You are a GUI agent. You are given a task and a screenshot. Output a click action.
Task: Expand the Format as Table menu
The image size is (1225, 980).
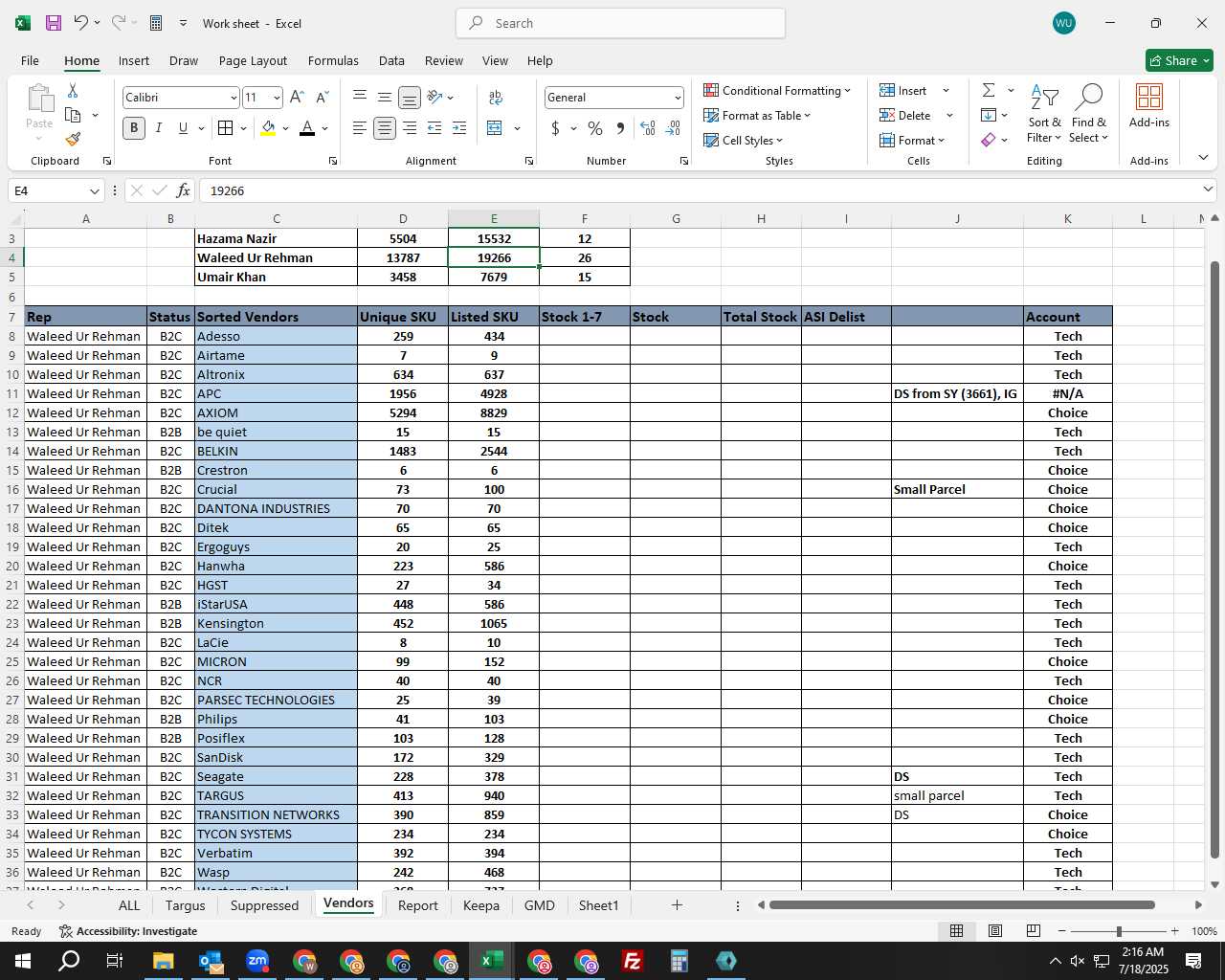757,115
